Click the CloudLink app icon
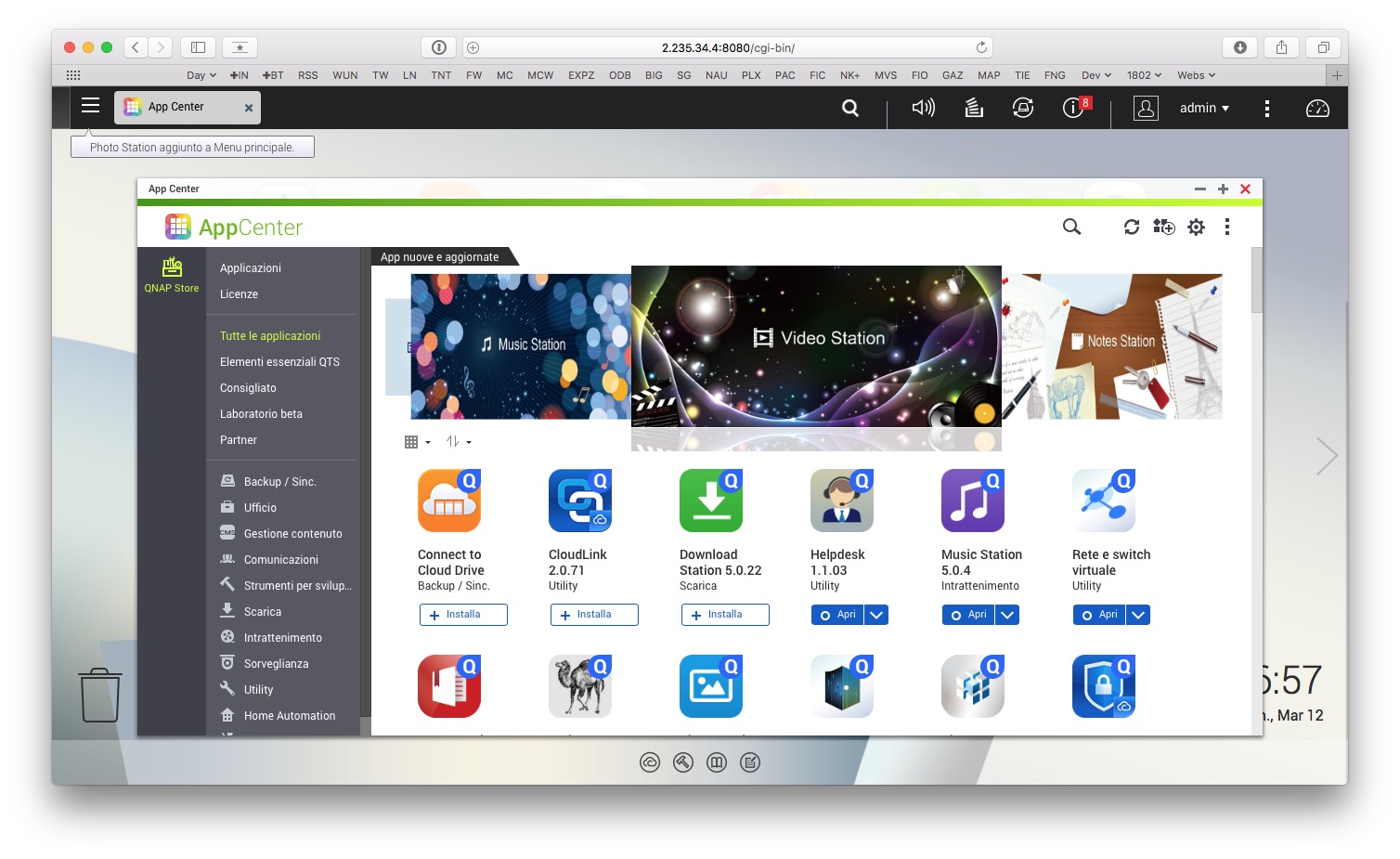The width and height of the screenshot is (1400, 859). pos(580,501)
